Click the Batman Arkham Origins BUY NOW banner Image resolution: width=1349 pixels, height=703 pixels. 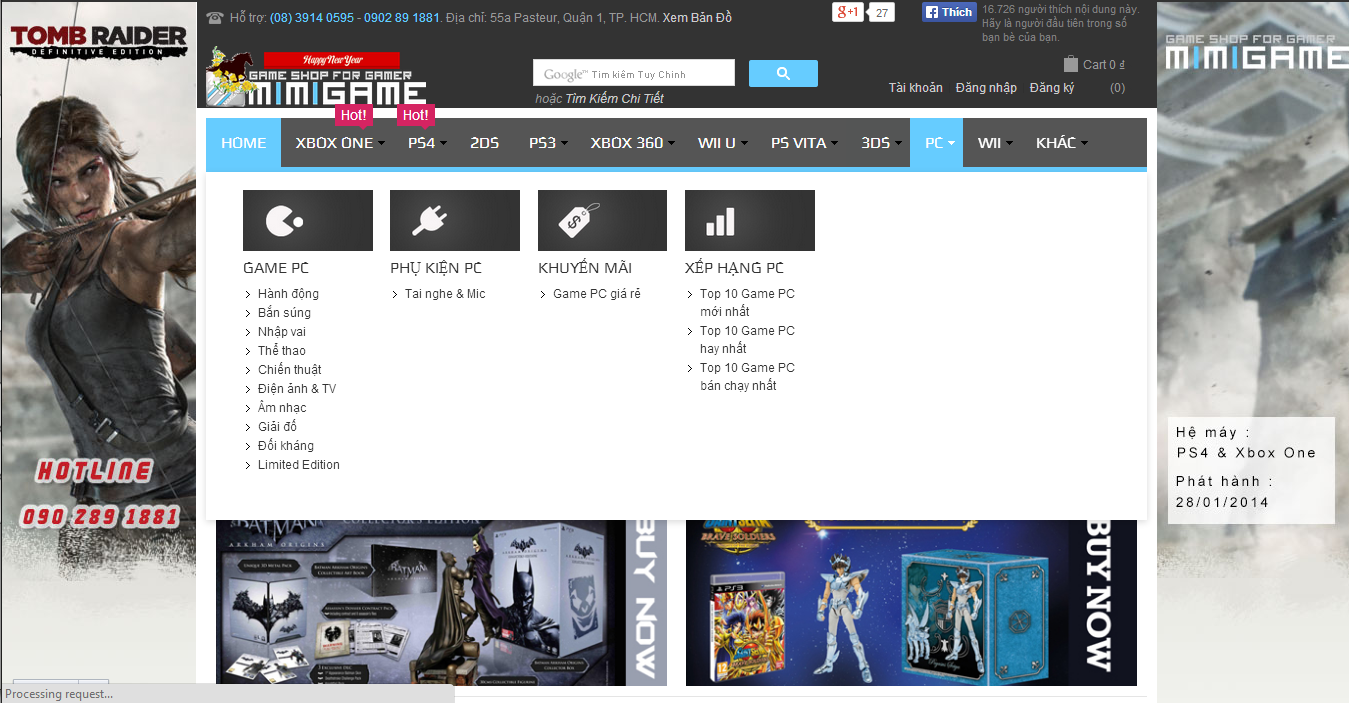point(441,603)
